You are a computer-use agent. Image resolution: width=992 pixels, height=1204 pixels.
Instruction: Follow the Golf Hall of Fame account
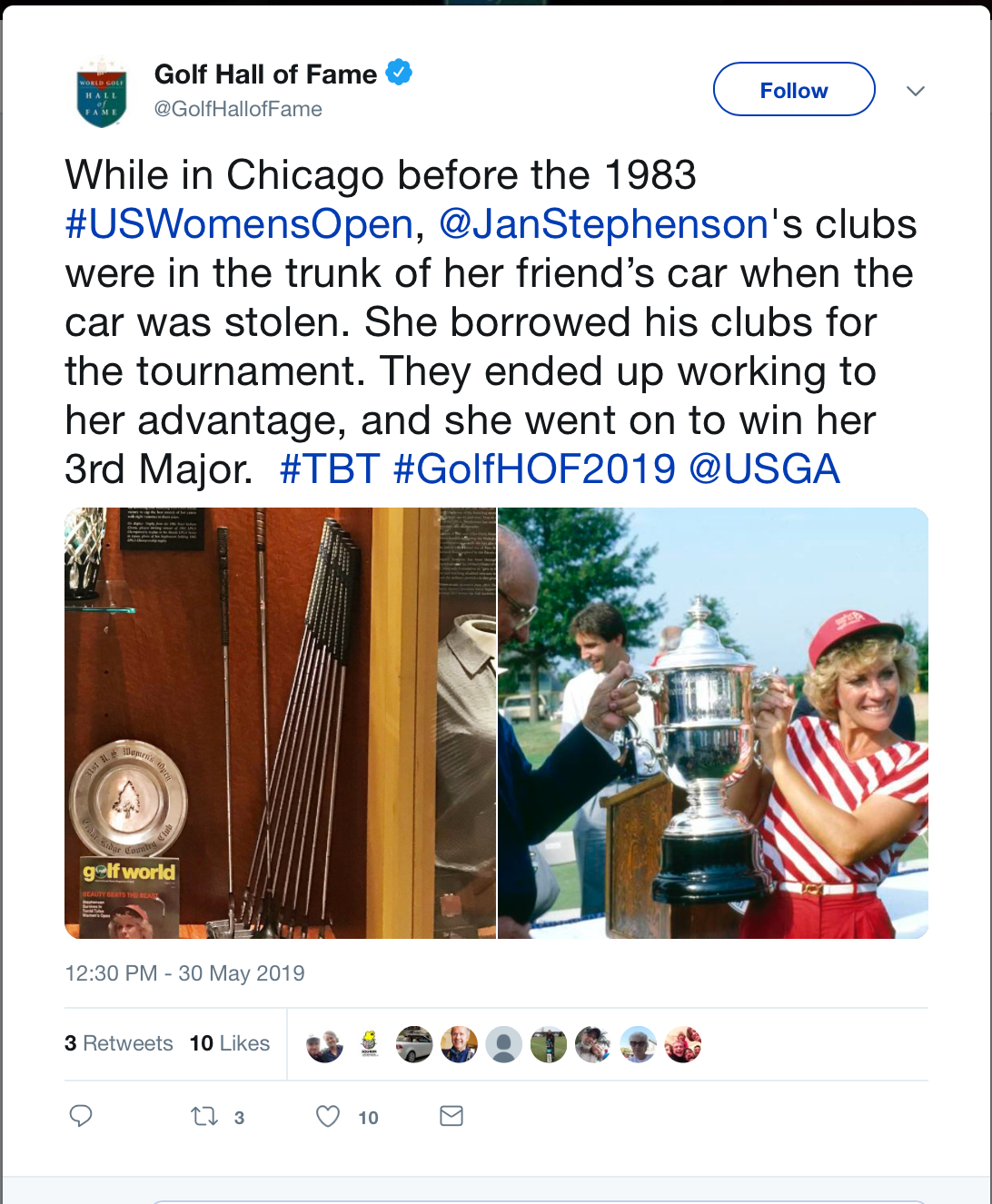click(x=794, y=89)
